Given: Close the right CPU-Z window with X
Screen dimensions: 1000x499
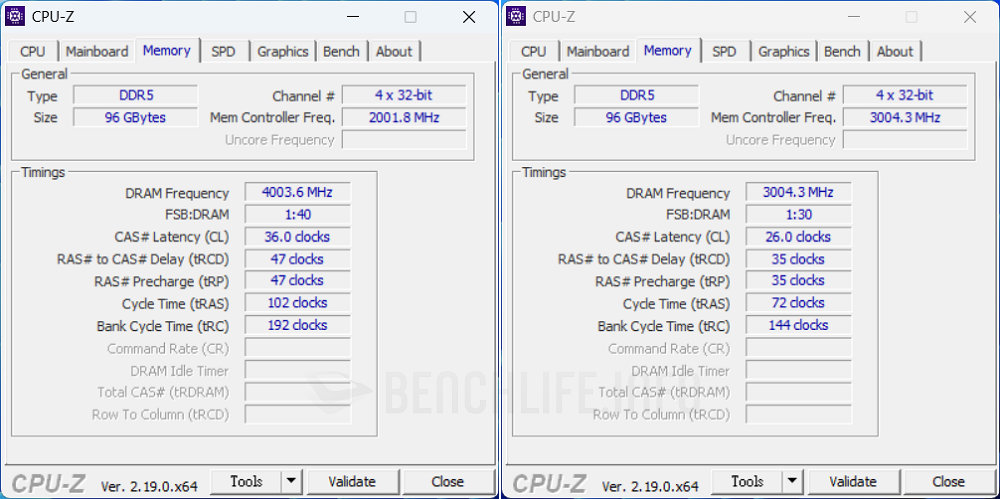Looking at the screenshot, I should click(x=970, y=17).
